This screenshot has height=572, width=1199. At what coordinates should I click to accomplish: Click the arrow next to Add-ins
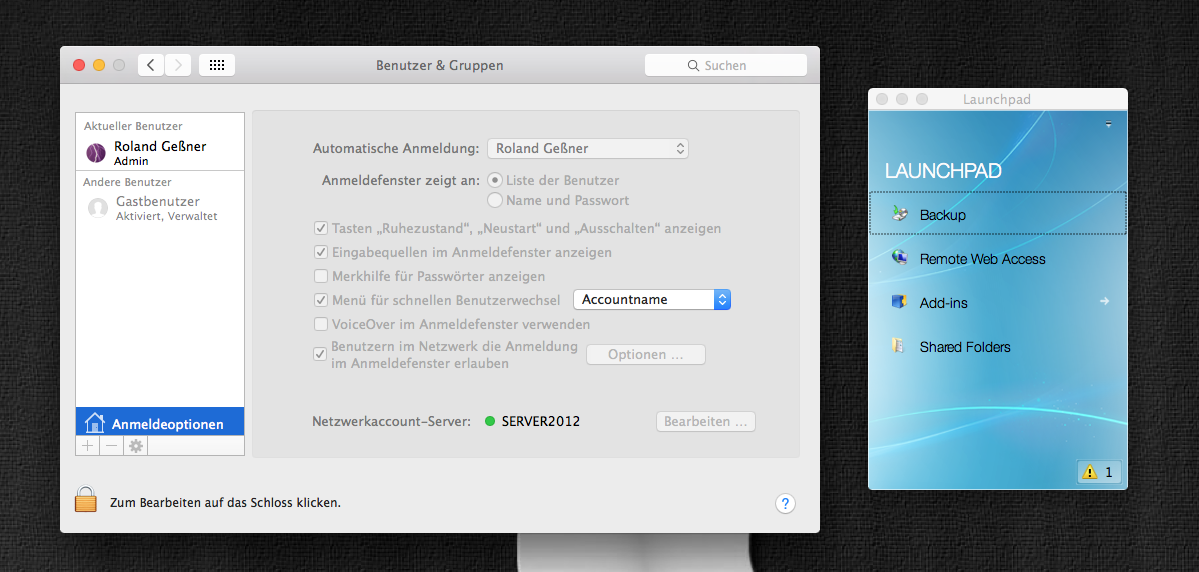tap(1104, 301)
